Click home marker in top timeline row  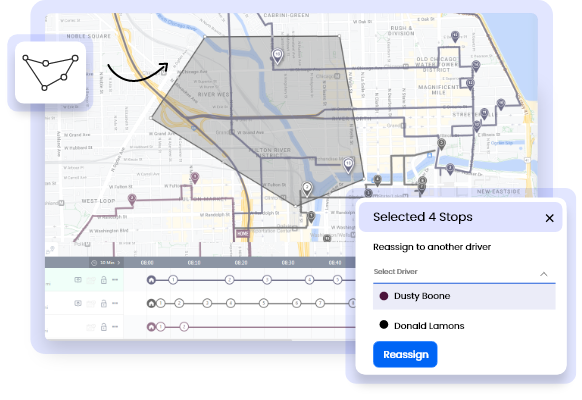click(151, 280)
